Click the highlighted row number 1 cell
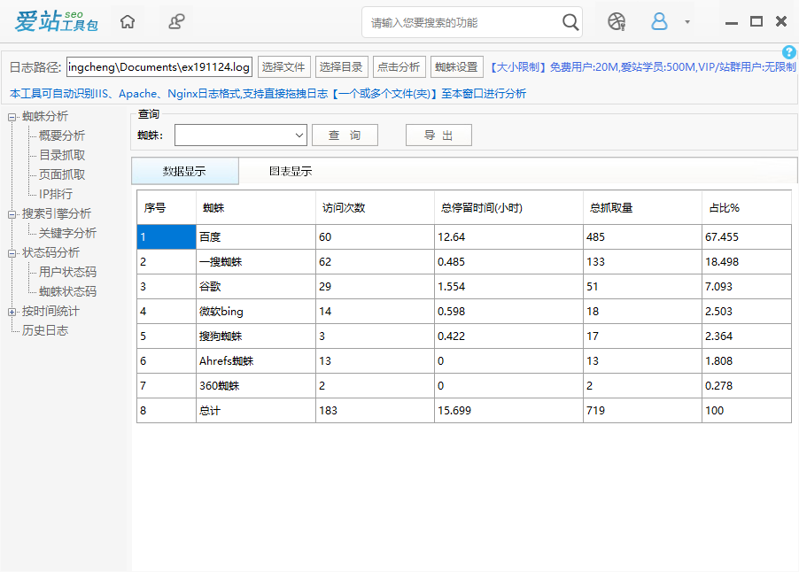The height and width of the screenshot is (572, 799). (167, 237)
